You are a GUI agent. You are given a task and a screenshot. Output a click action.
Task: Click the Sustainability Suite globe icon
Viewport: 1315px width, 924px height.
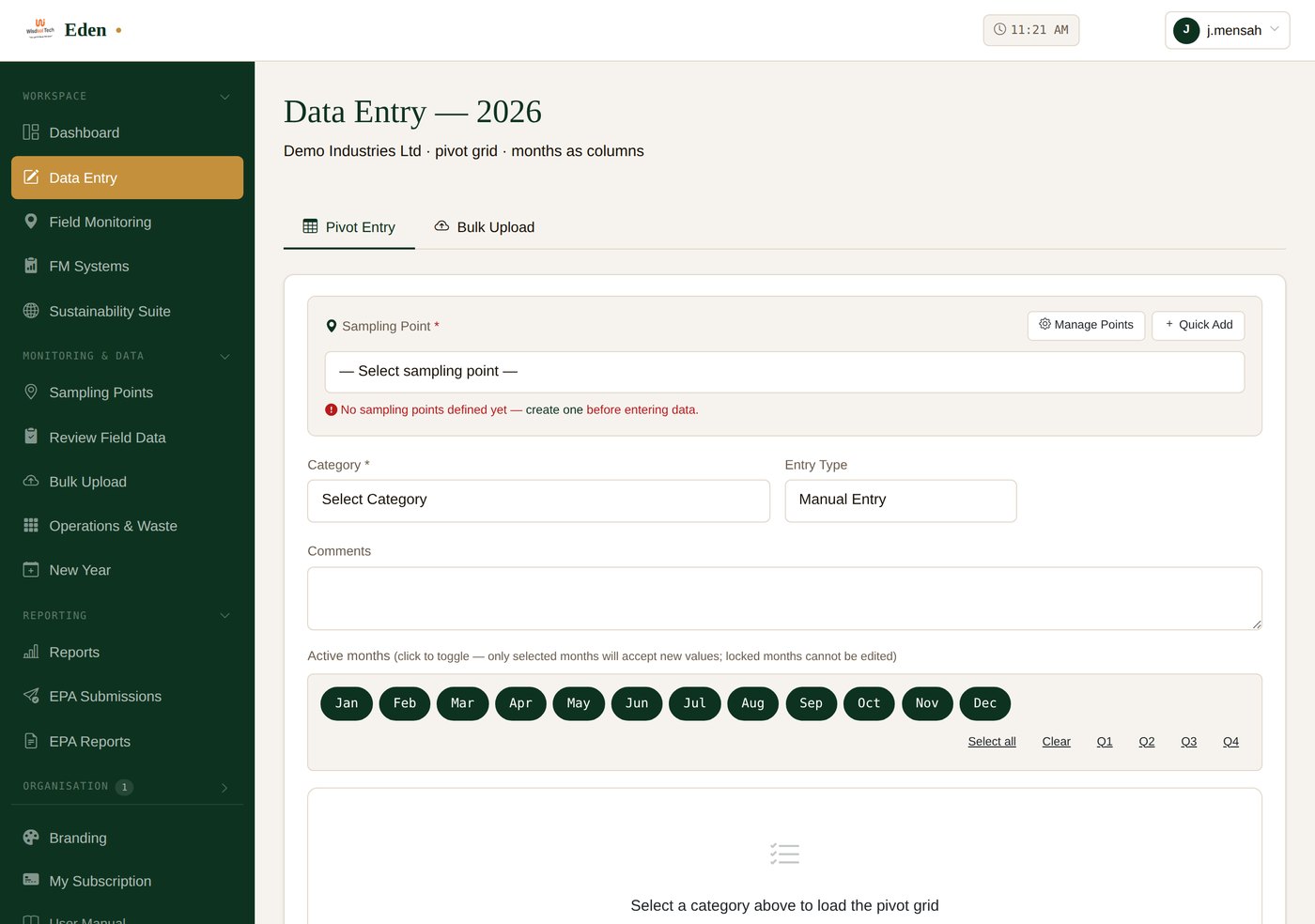(31, 311)
